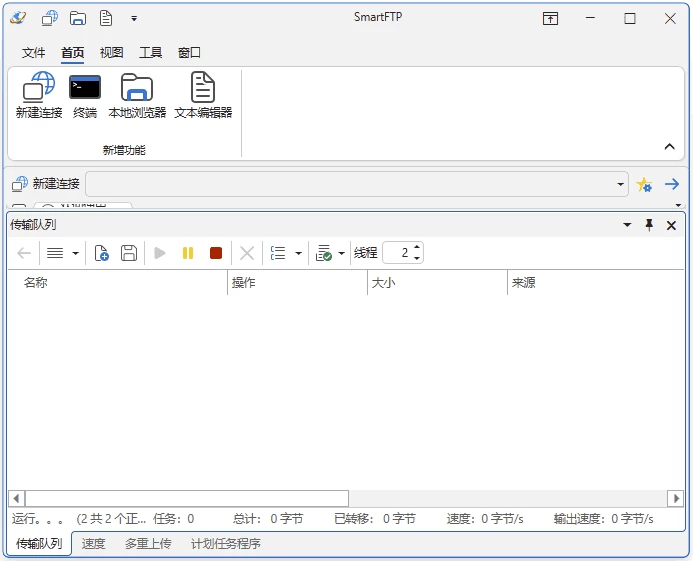Increase the 线程 thread count
This screenshot has height=561, width=693.
tap(417, 248)
